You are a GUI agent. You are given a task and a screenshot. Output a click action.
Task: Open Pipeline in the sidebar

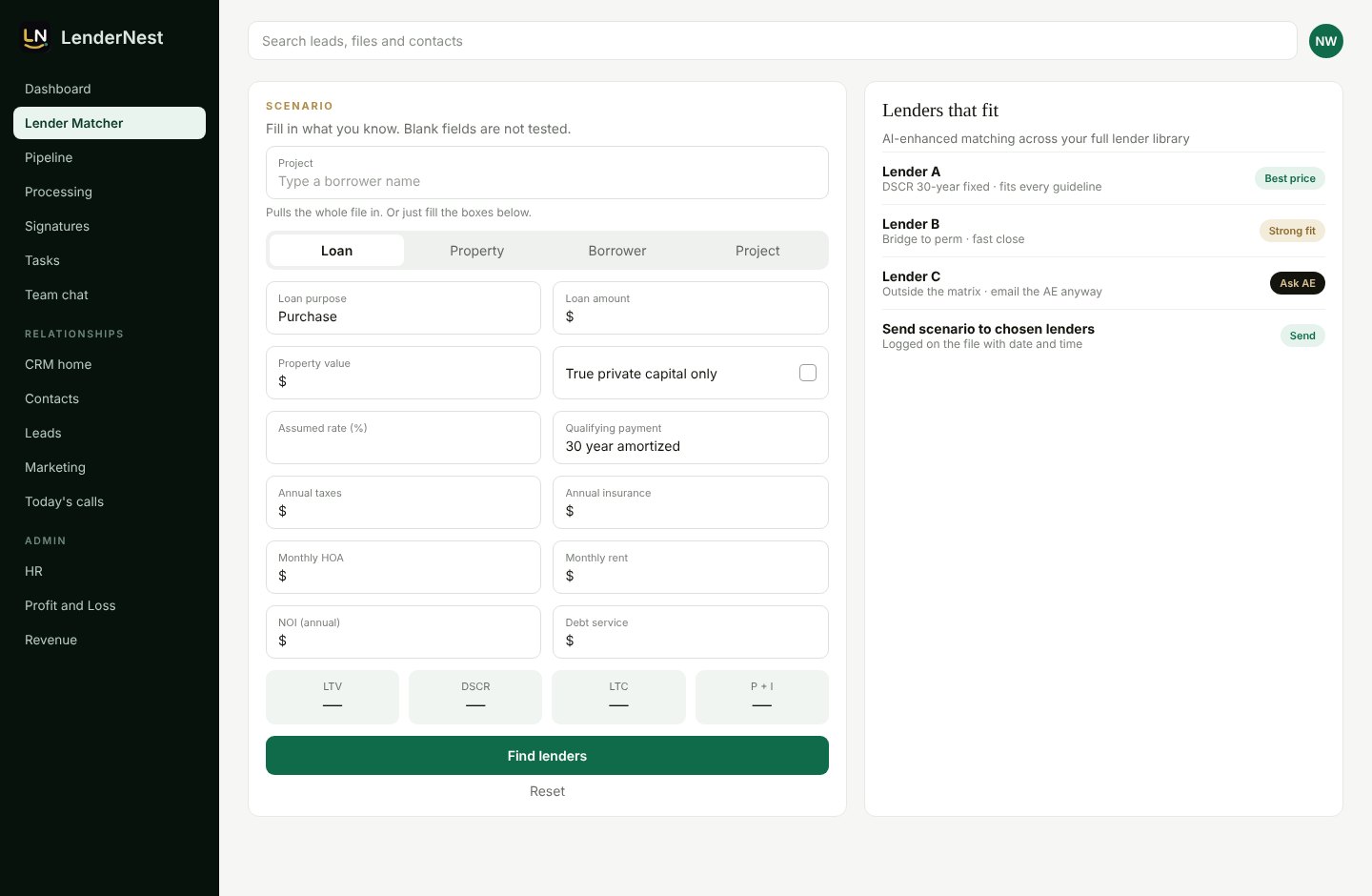click(110, 157)
